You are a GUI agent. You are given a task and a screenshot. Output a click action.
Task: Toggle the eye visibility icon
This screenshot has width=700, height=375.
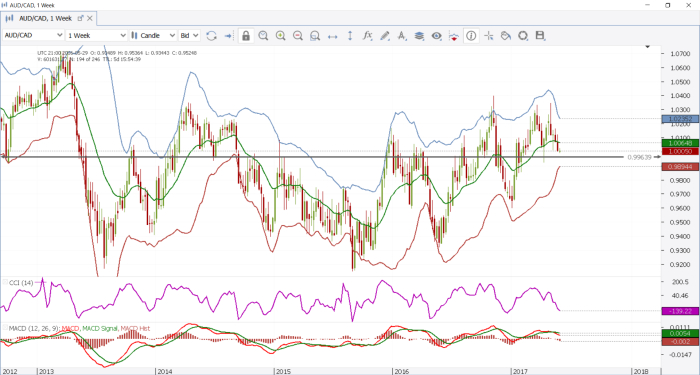[x=437, y=36]
